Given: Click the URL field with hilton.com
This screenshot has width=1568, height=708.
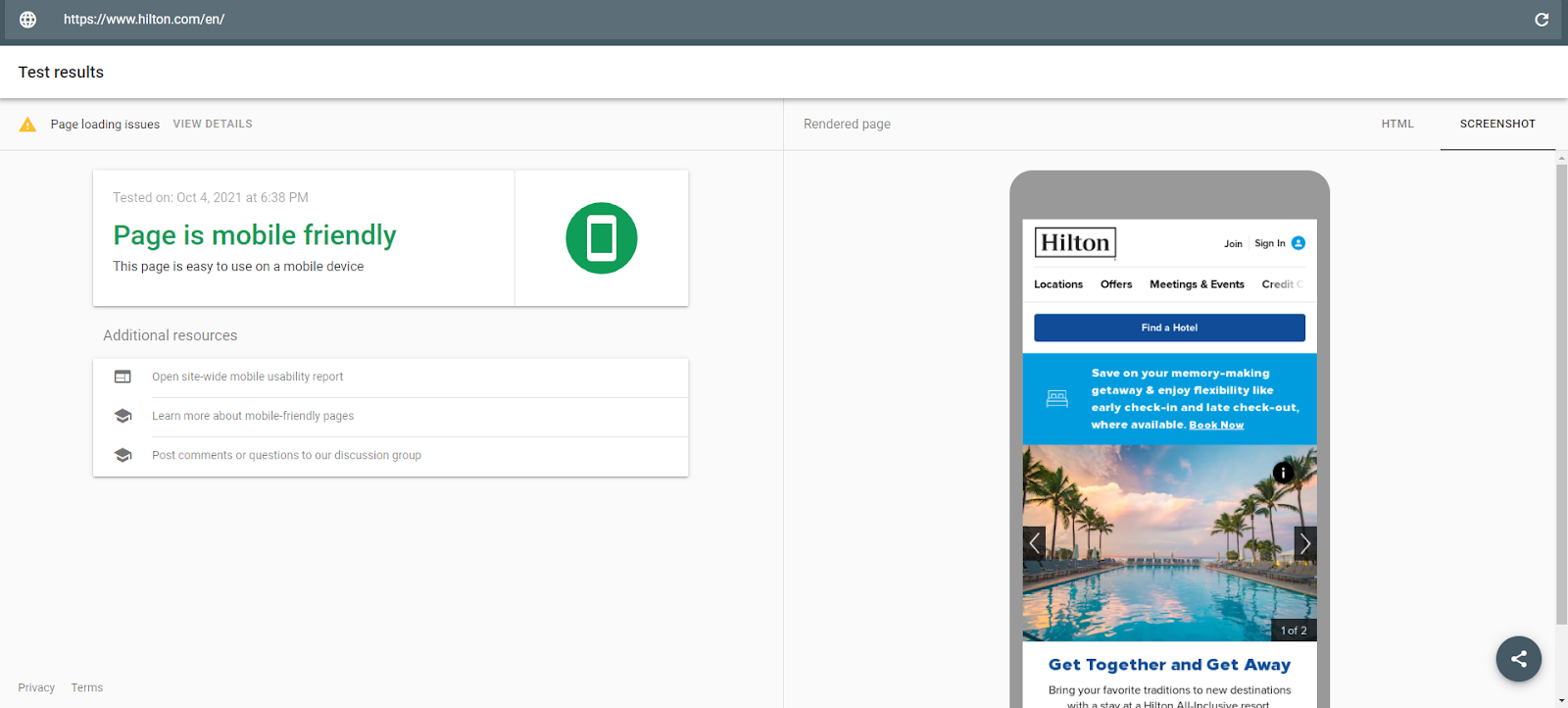Looking at the screenshot, I should coord(784,20).
